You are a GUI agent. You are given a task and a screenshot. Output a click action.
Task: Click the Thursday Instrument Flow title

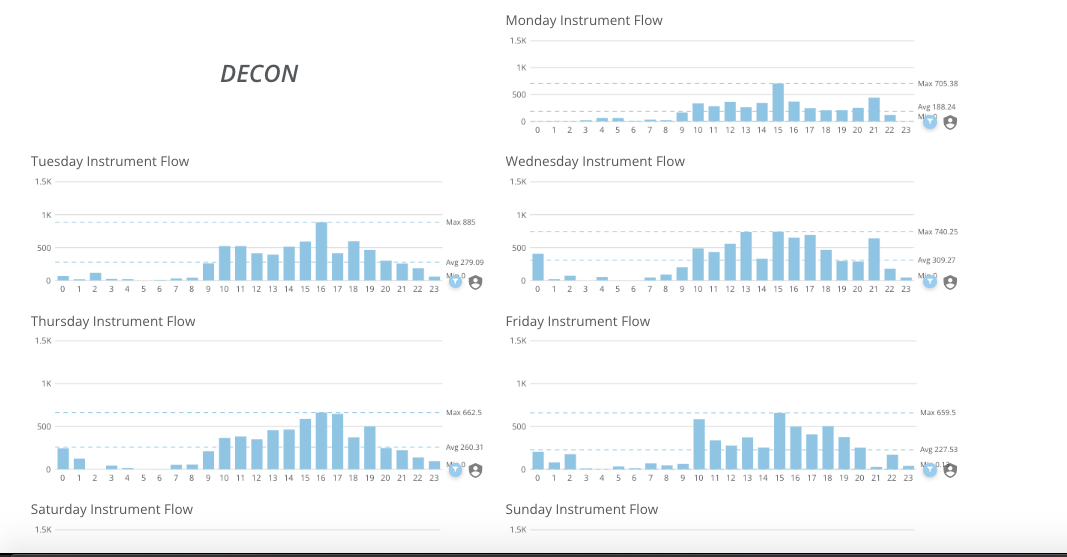click(x=113, y=321)
